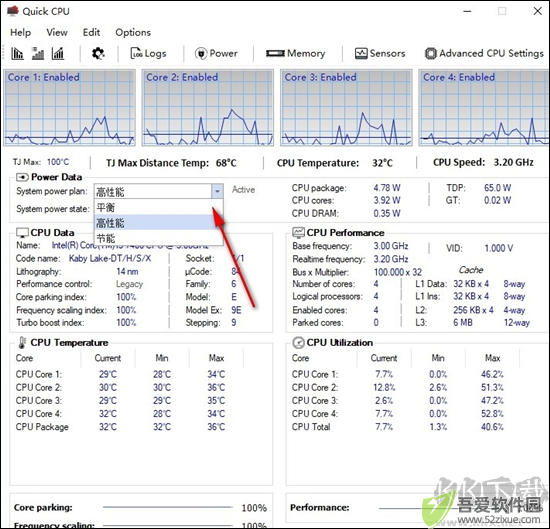This screenshot has width=550, height=529.
Task: Open the Help menu
Action: [x=20, y=32]
